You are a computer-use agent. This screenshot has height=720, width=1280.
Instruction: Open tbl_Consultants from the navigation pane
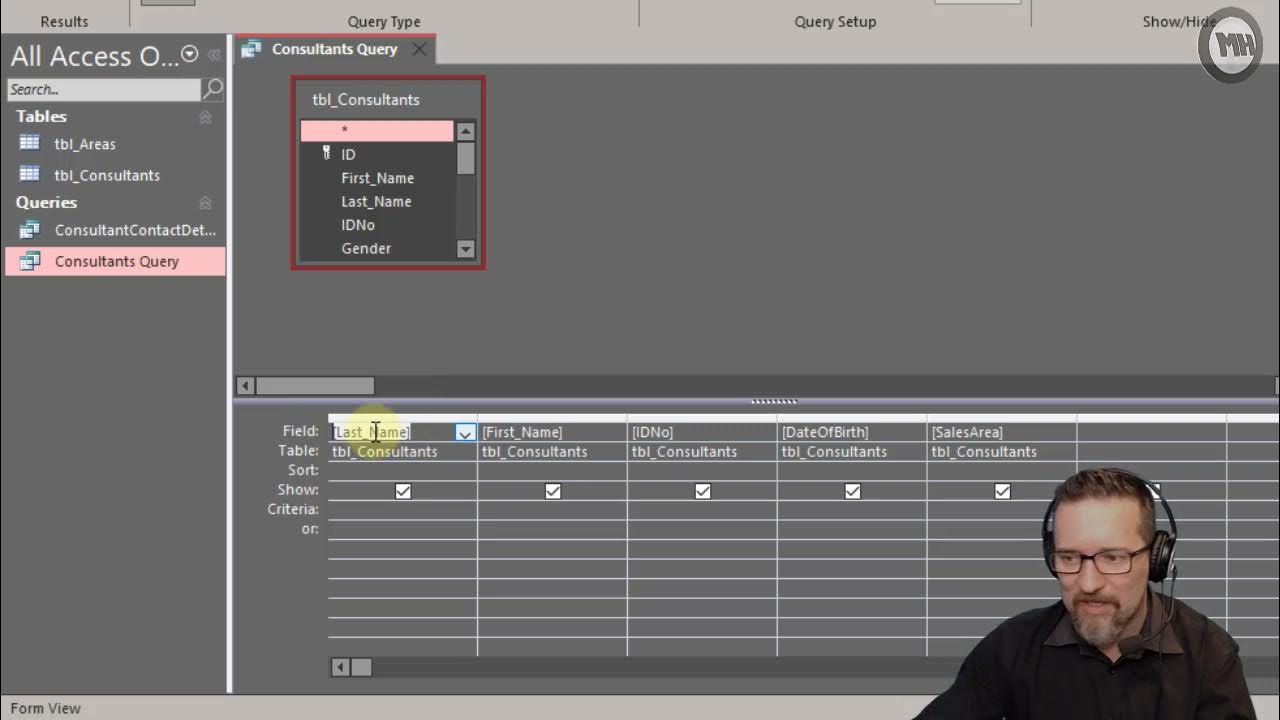click(x=107, y=175)
